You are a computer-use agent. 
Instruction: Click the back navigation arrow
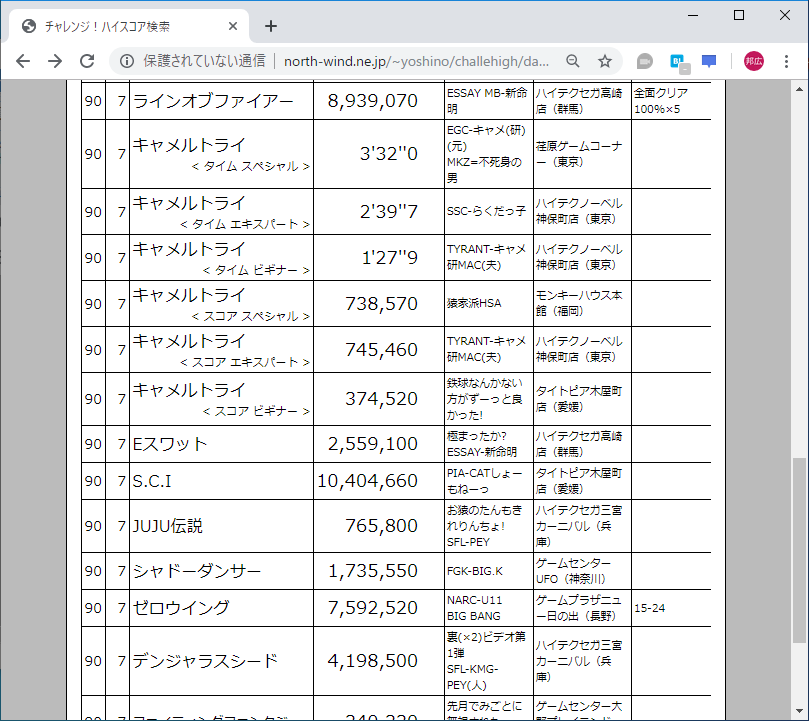point(22,60)
